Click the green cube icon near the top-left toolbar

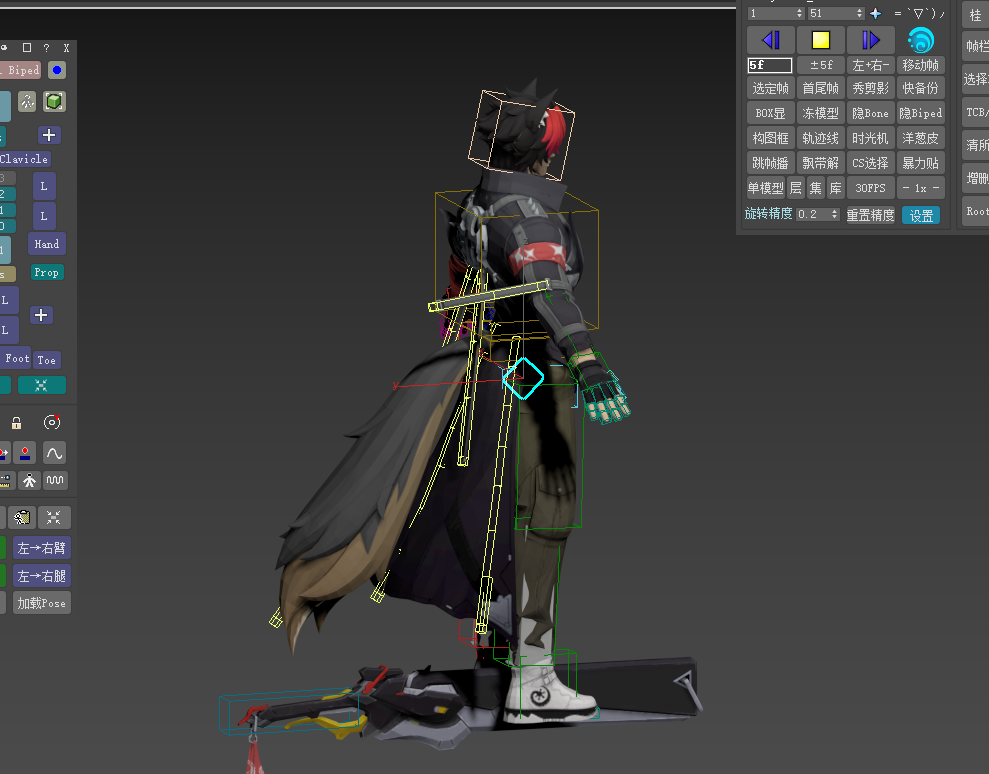tap(54, 101)
